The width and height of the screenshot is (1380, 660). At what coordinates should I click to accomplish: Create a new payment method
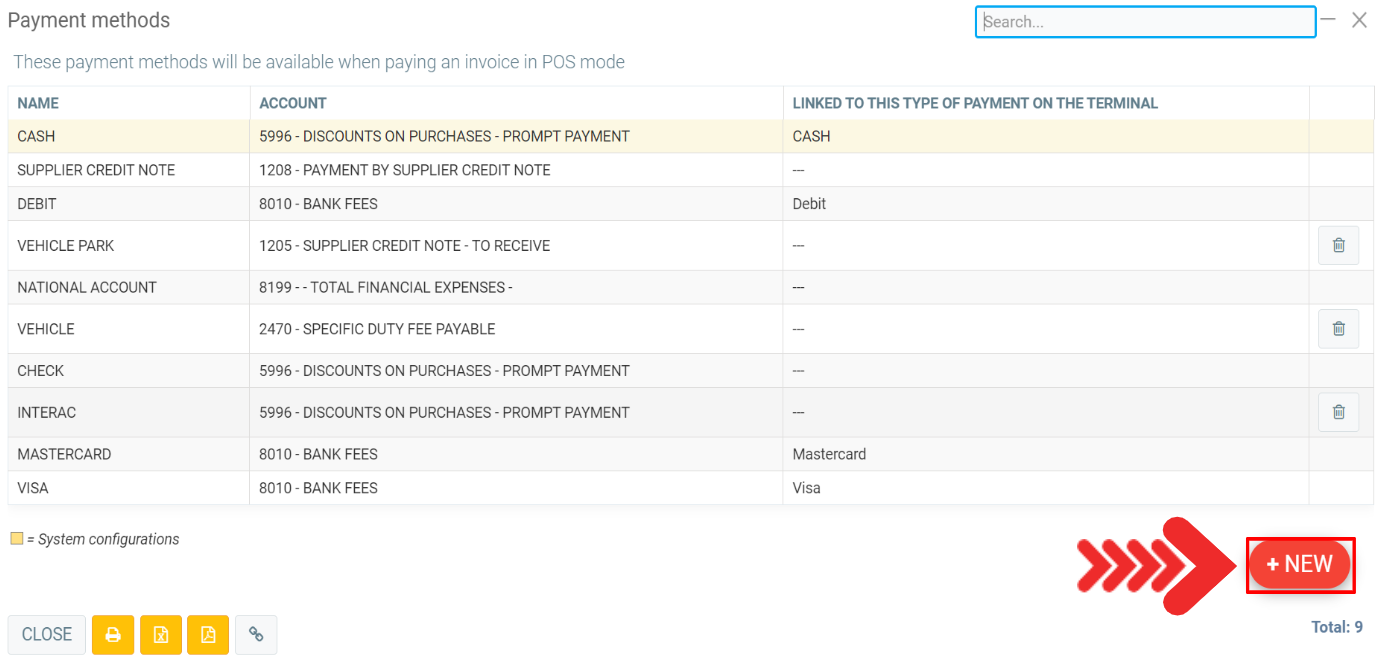pyautogui.click(x=1300, y=564)
